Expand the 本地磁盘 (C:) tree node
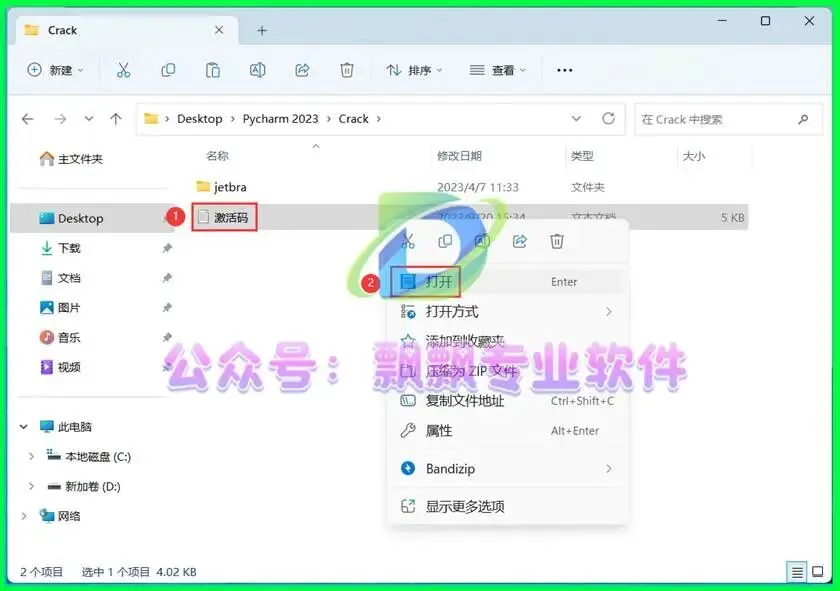 31,457
